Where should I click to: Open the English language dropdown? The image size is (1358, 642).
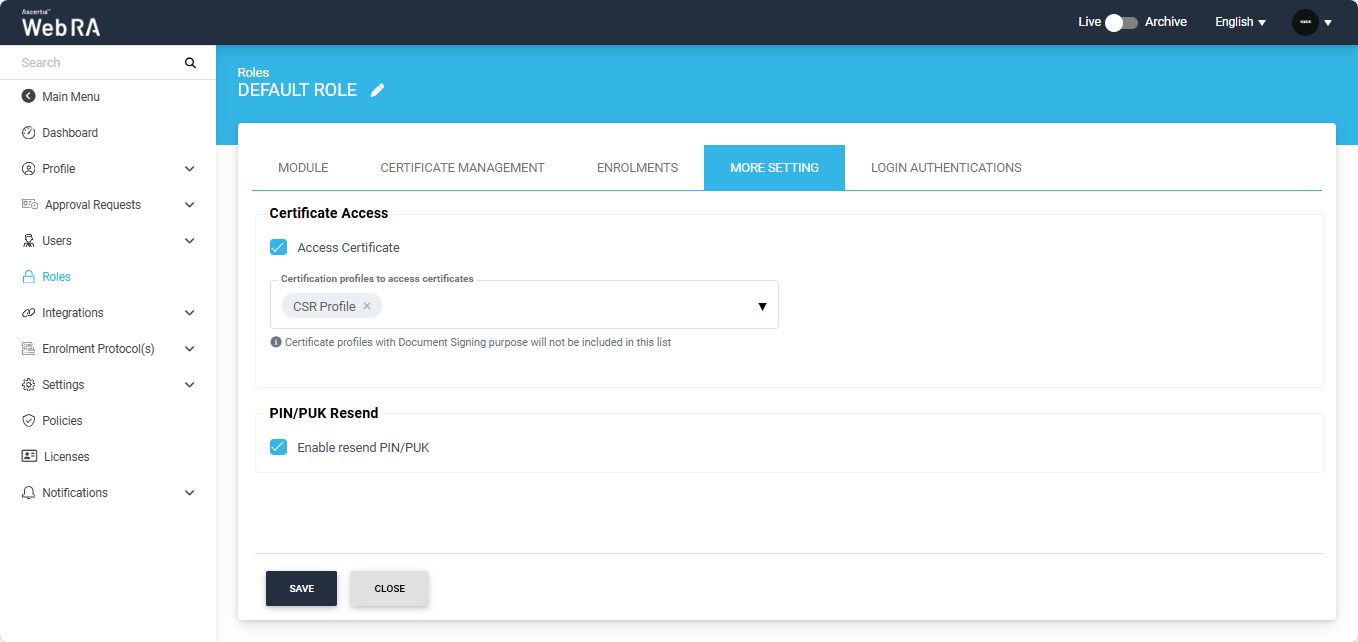pyautogui.click(x=1240, y=22)
